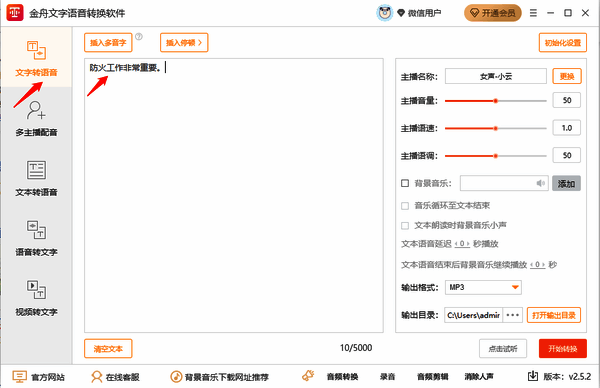Click inside the text editing area

coord(234,195)
